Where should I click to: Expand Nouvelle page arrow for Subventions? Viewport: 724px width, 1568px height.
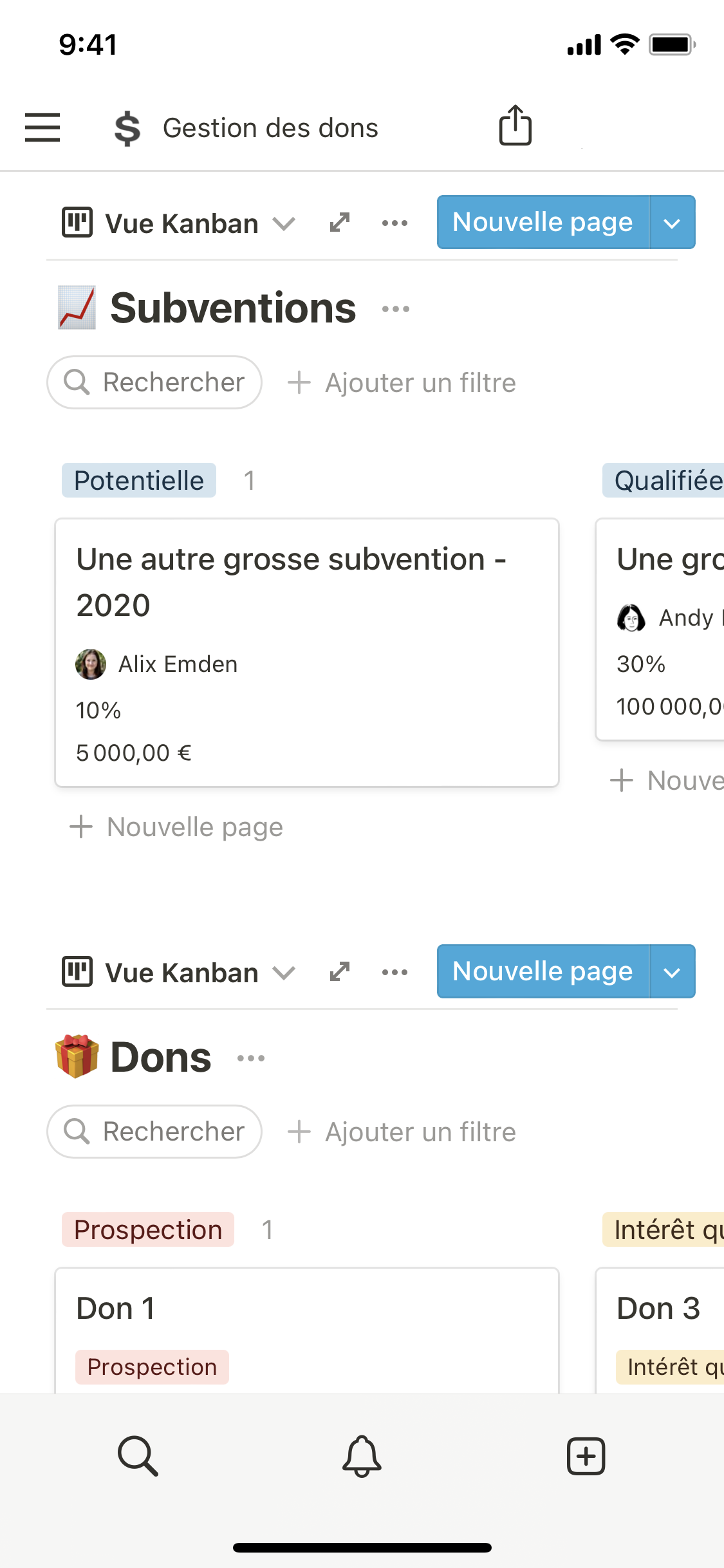672,223
